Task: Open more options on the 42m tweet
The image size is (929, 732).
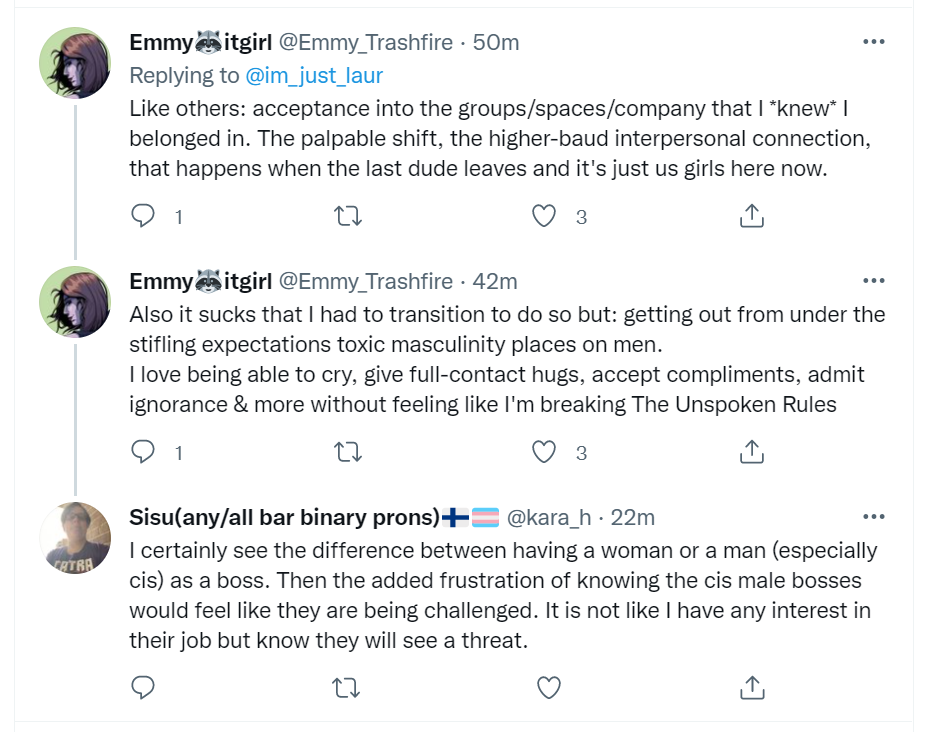Action: pos(874,281)
